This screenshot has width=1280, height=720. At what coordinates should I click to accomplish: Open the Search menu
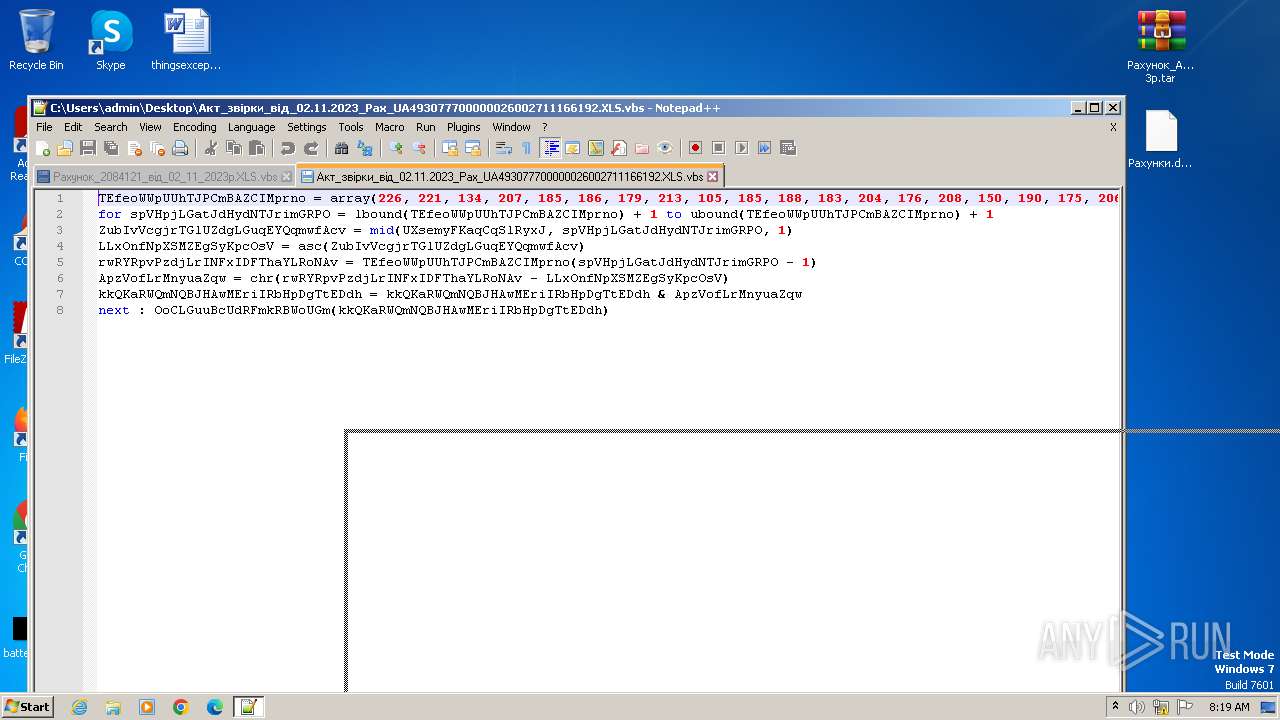pos(111,127)
